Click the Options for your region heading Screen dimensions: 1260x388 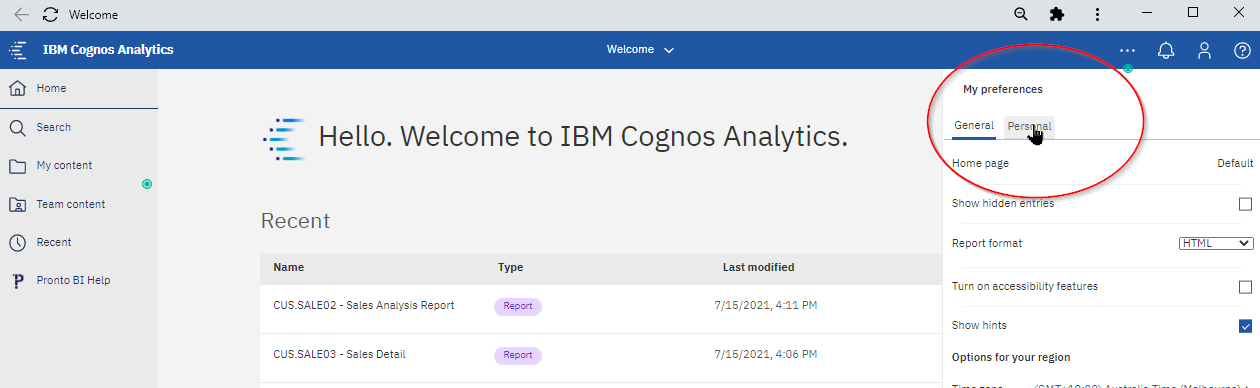coord(1011,357)
